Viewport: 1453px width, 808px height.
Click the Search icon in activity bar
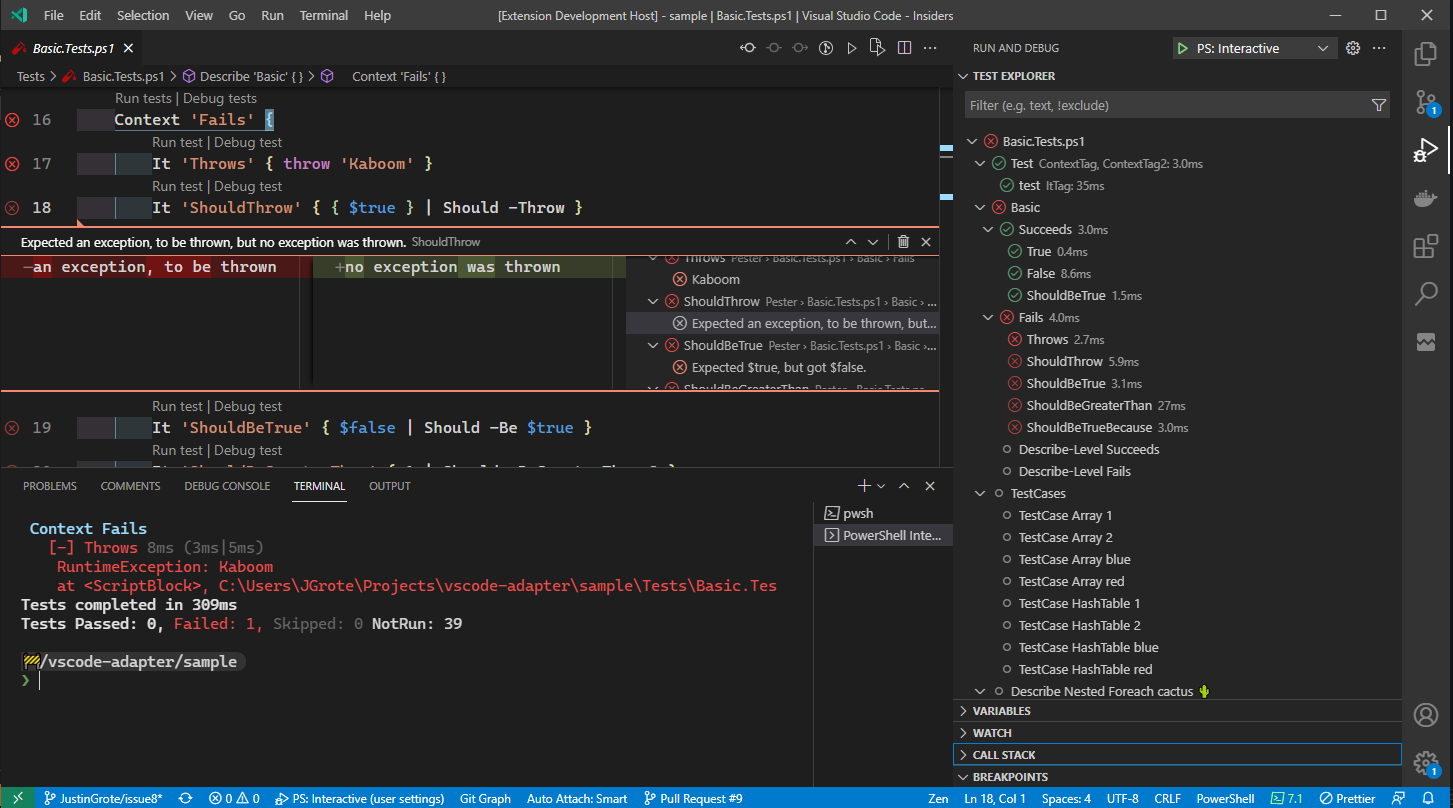[x=1425, y=294]
